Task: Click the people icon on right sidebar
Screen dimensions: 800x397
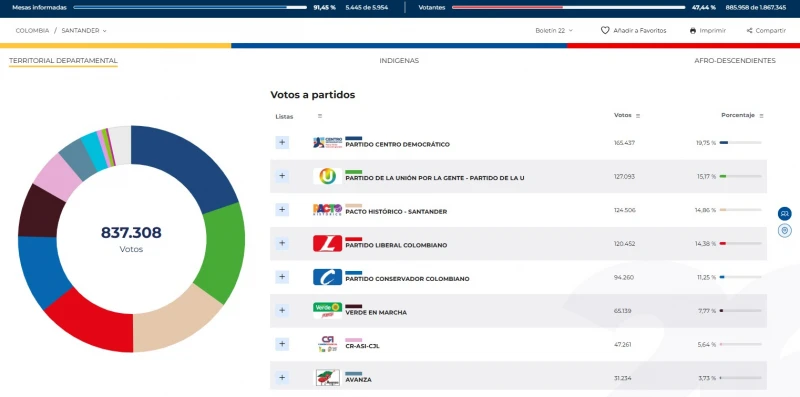Action: 785,214
